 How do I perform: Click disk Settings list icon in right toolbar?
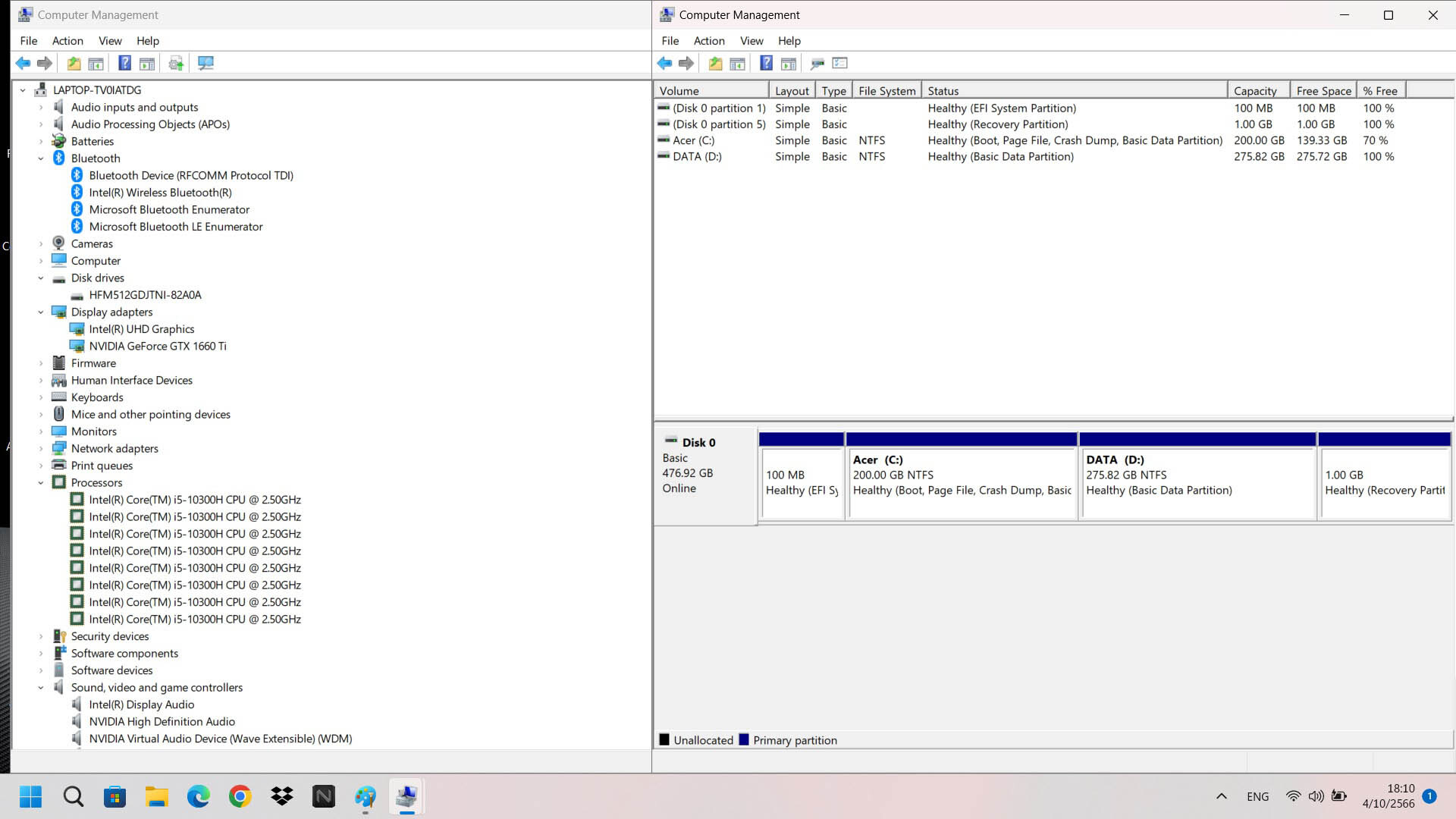[x=839, y=63]
